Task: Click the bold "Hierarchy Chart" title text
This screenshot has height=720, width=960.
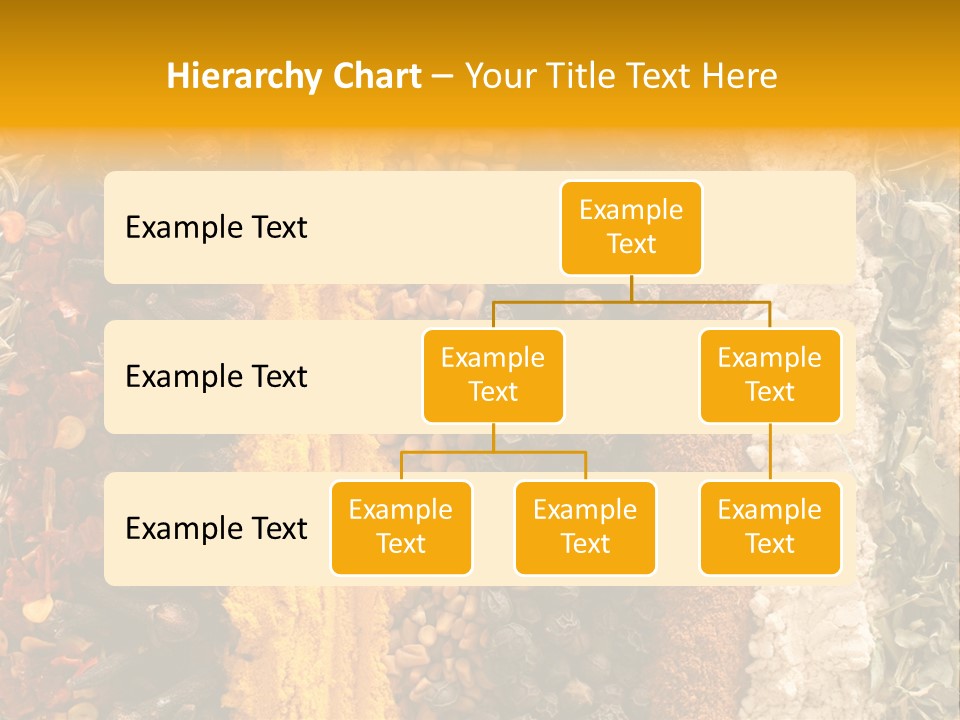Action: point(294,76)
